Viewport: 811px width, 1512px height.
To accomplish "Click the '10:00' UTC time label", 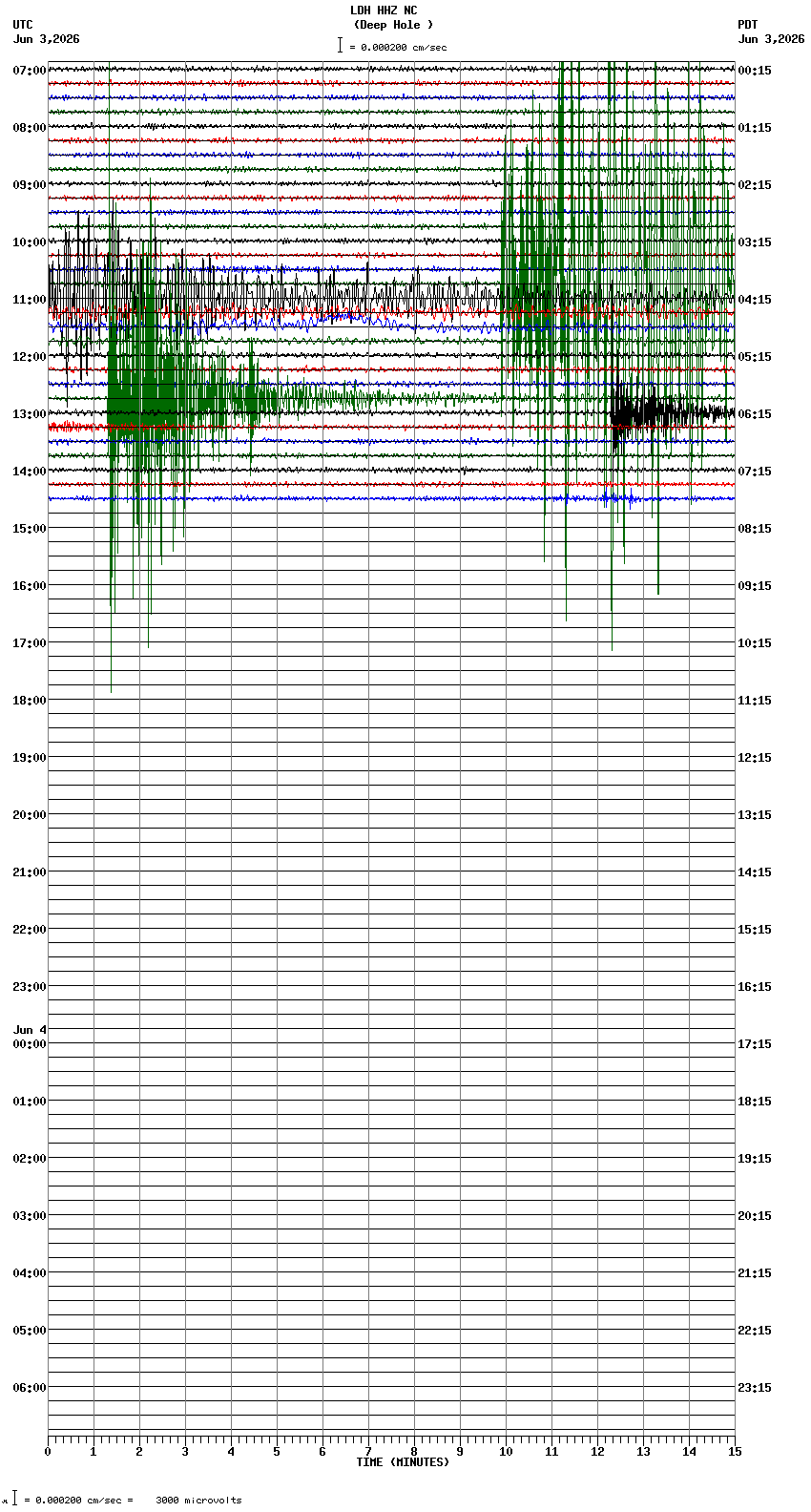I will pos(30,241).
